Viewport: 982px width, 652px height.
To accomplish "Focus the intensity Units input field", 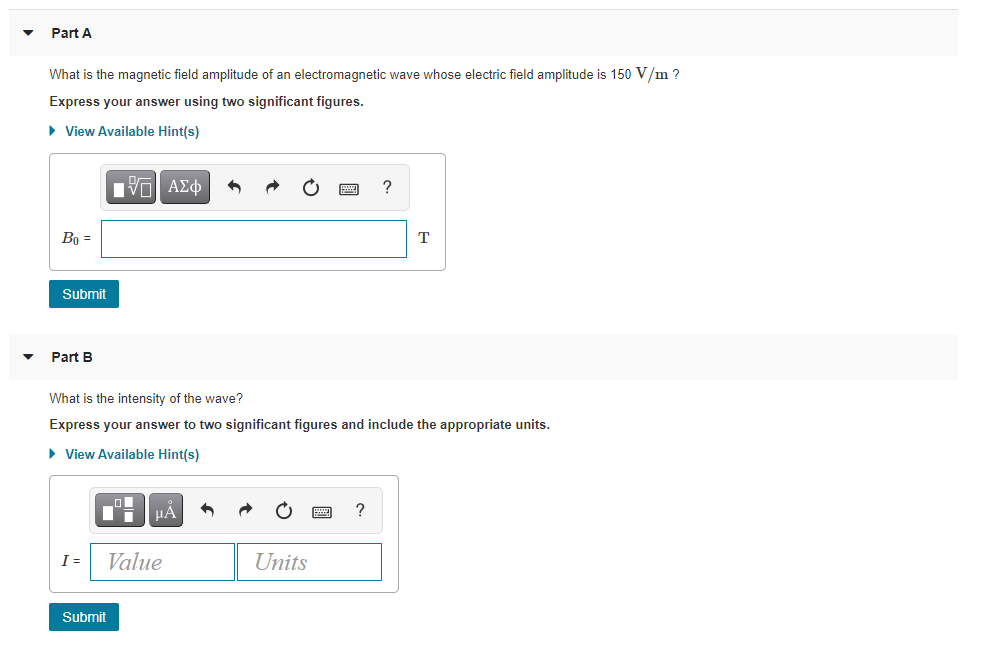I will (x=309, y=562).
